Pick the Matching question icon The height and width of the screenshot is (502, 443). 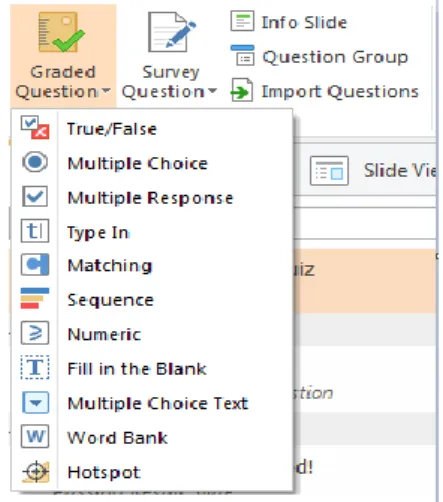coord(35,265)
